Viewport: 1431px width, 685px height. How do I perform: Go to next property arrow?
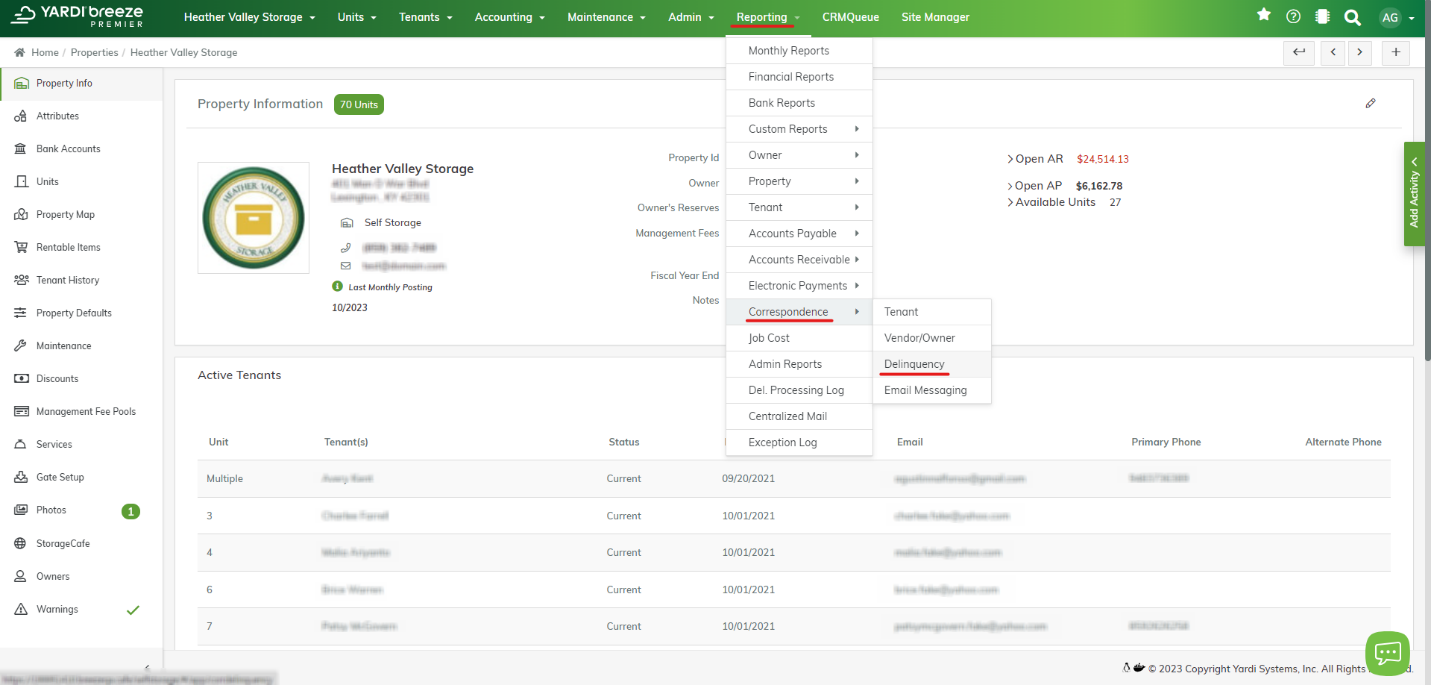[1359, 52]
